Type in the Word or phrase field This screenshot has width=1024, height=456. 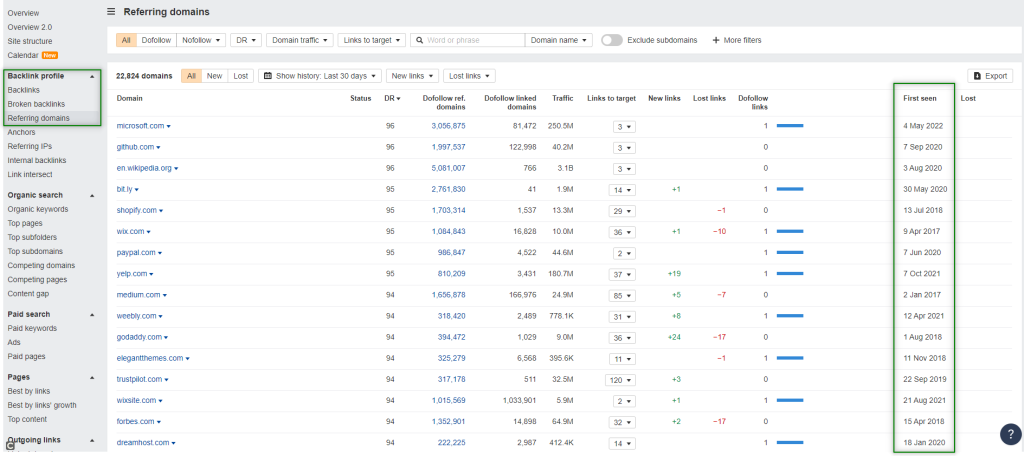coord(473,40)
